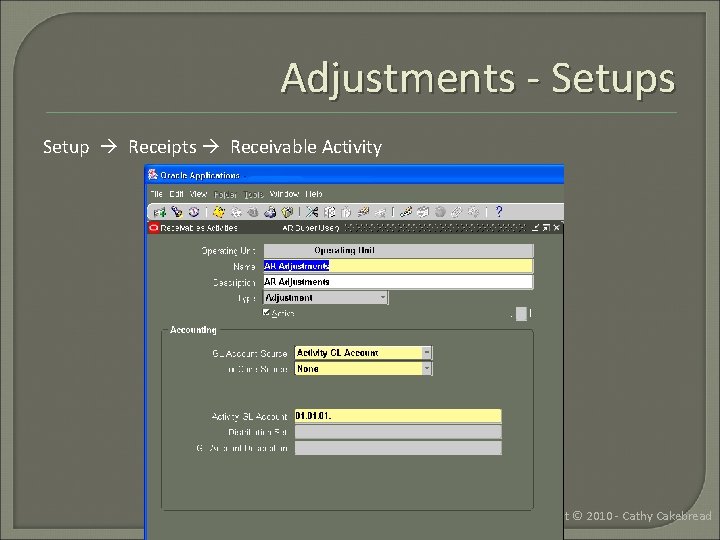The image size is (720, 540).
Task: Click the red Oracle icon of Receivables Activities window
Action: point(154,228)
